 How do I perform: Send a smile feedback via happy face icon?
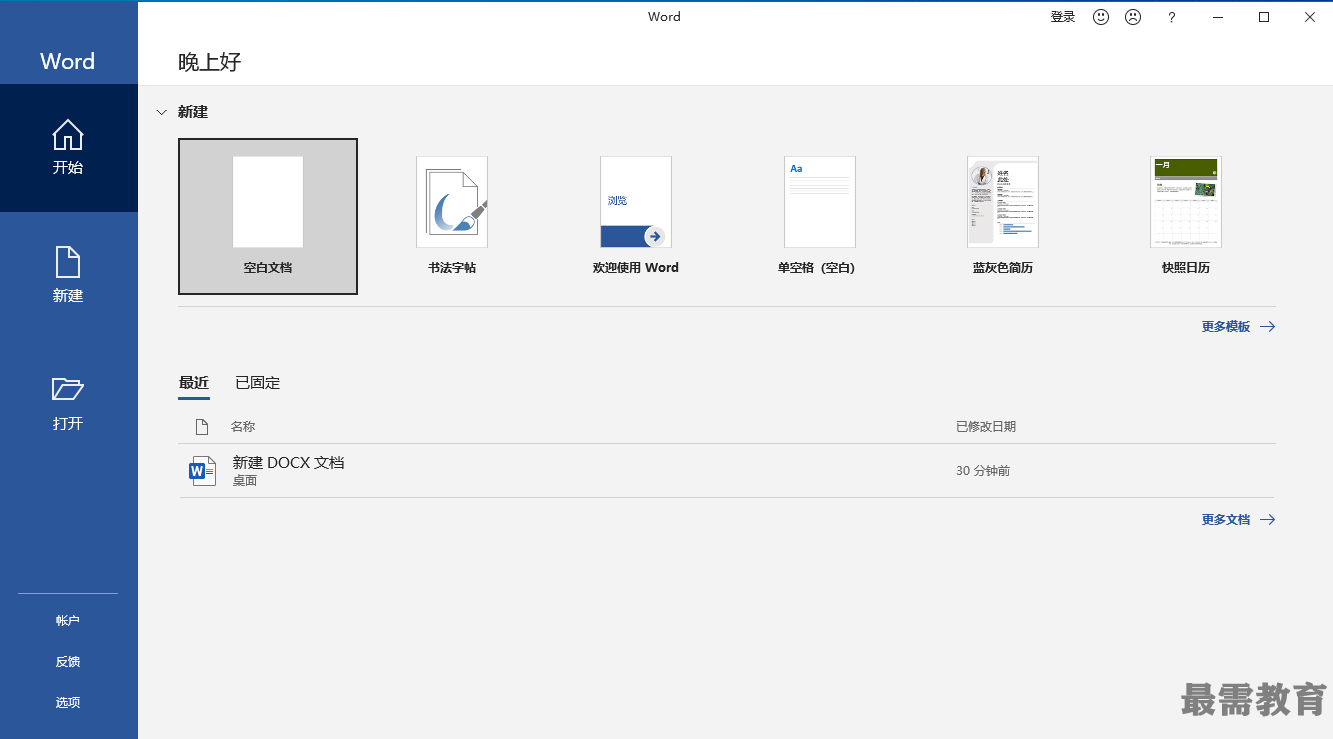pos(1101,17)
